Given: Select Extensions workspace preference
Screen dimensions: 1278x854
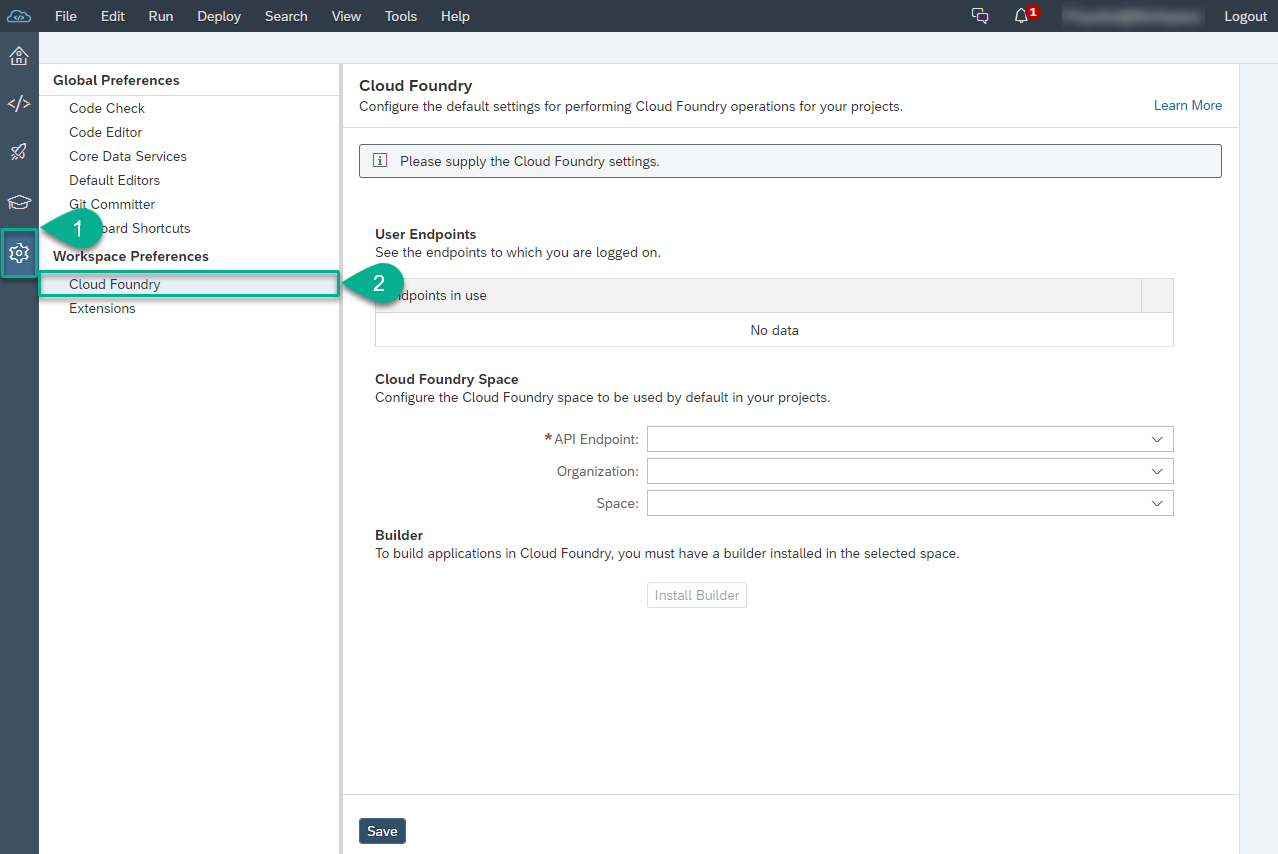Looking at the screenshot, I should coord(102,308).
